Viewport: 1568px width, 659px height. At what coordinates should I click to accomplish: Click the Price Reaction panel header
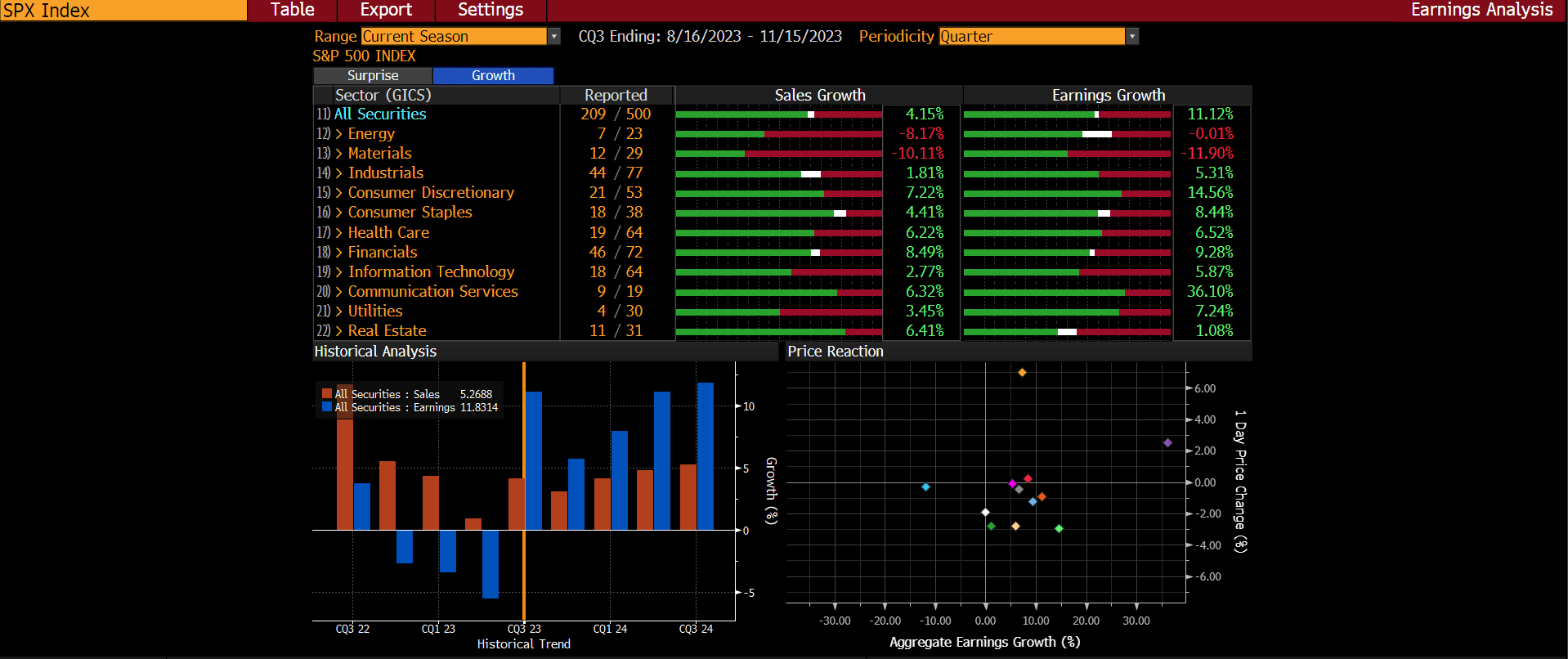[1018, 351]
